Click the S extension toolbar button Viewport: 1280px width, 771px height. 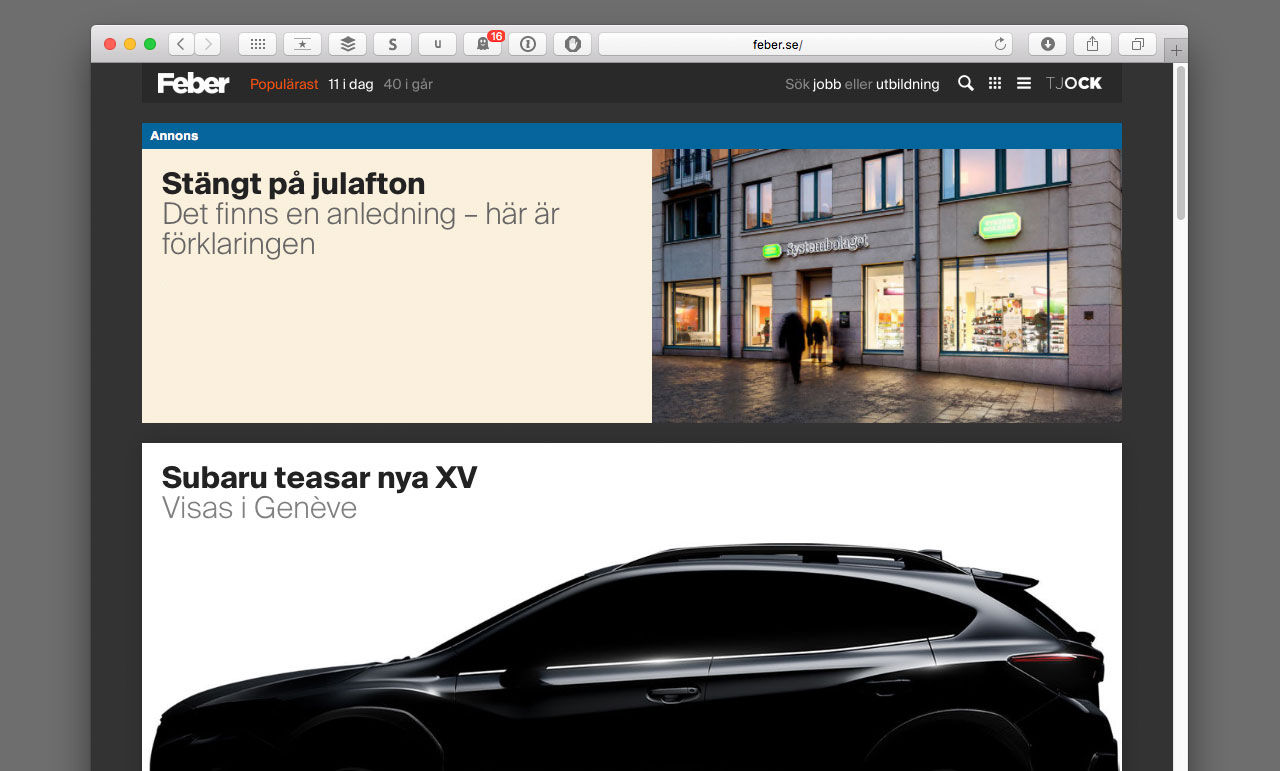(x=392, y=44)
